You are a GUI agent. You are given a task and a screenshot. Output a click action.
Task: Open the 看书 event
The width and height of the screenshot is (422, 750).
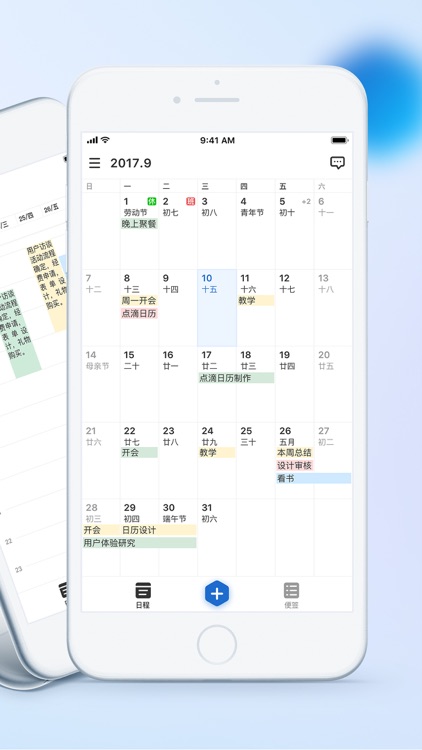313,478
